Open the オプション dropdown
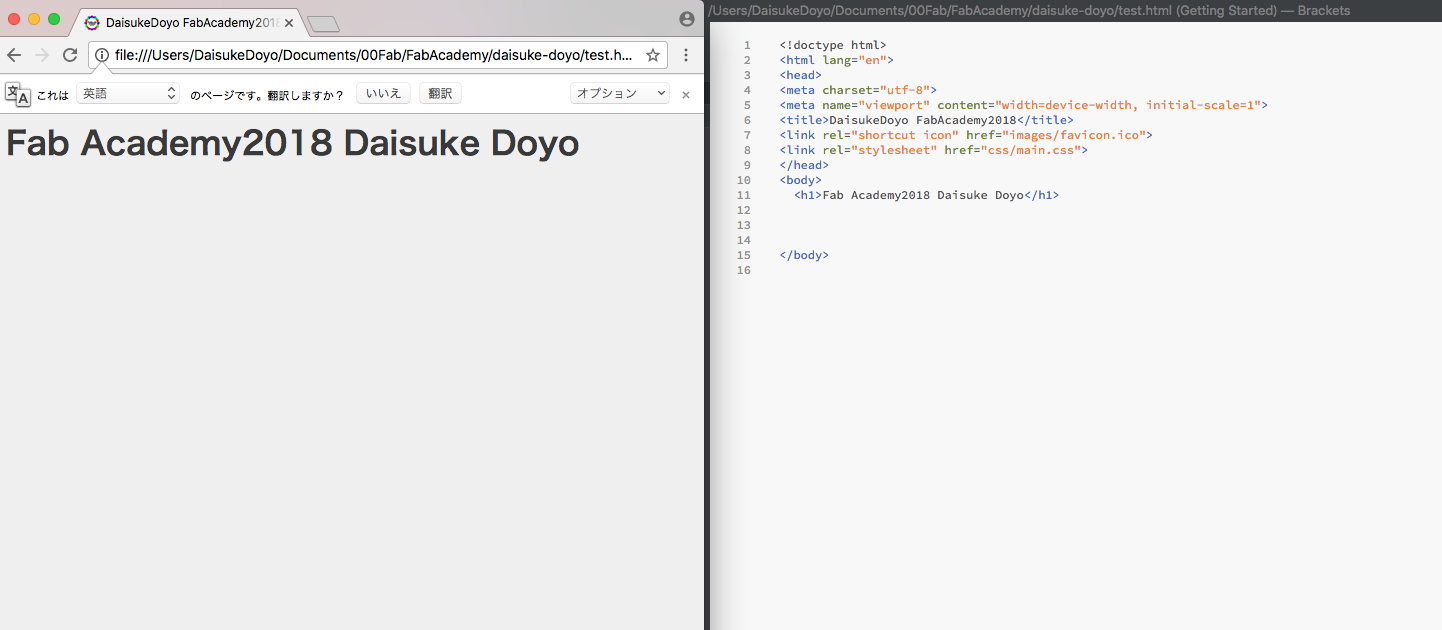The image size is (1442, 630). click(620, 93)
